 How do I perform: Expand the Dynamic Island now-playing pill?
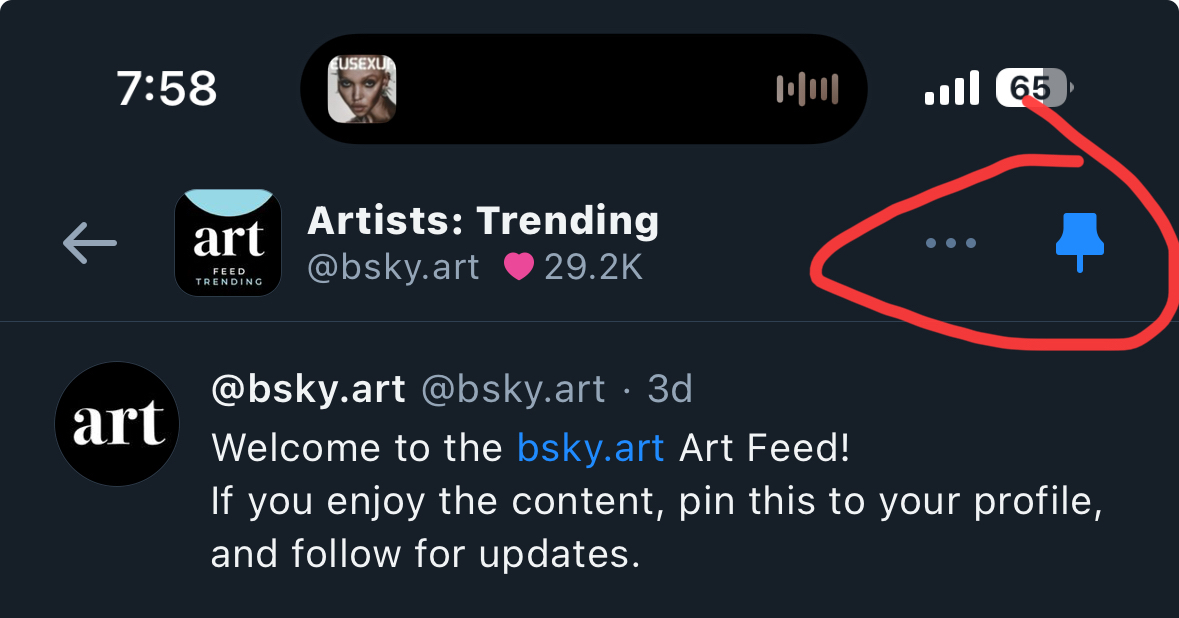pyautogui.click(x=584, y=89)
